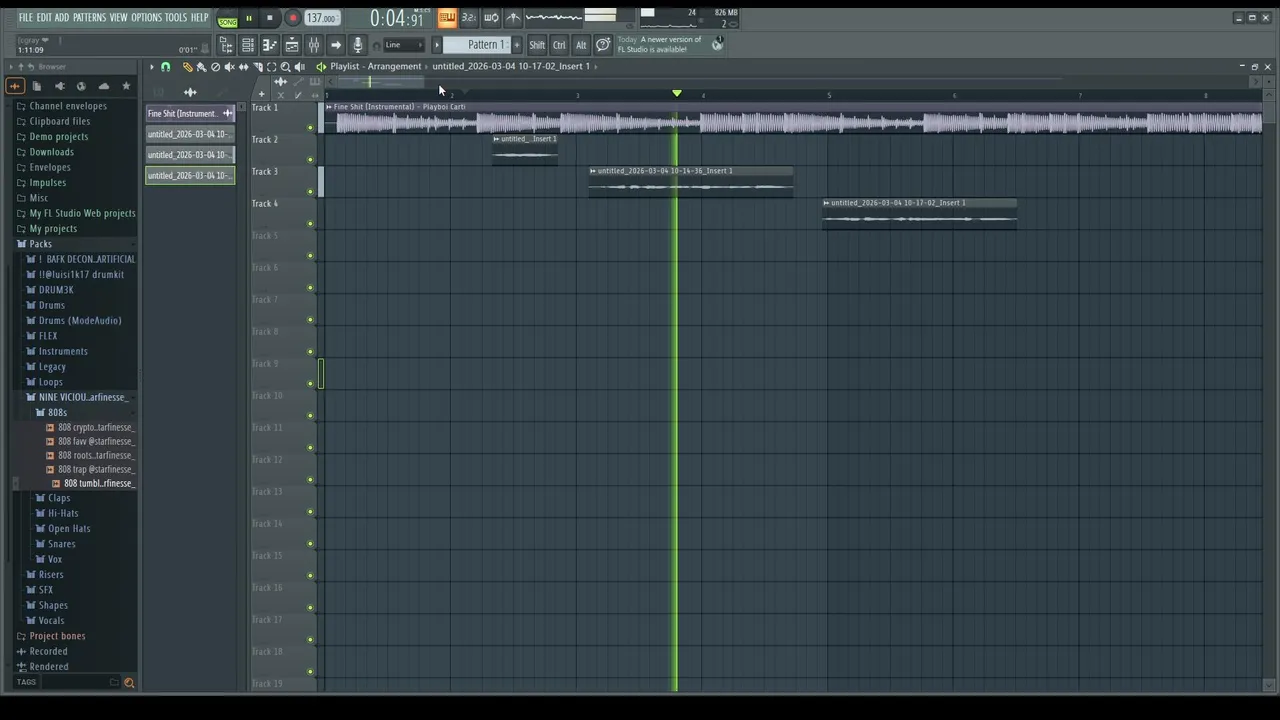Image resolution: width=1280 pixels, height=720 pixels.
Task: Select the Zoom magnifier tool in playlist
Action: point(285,67)
